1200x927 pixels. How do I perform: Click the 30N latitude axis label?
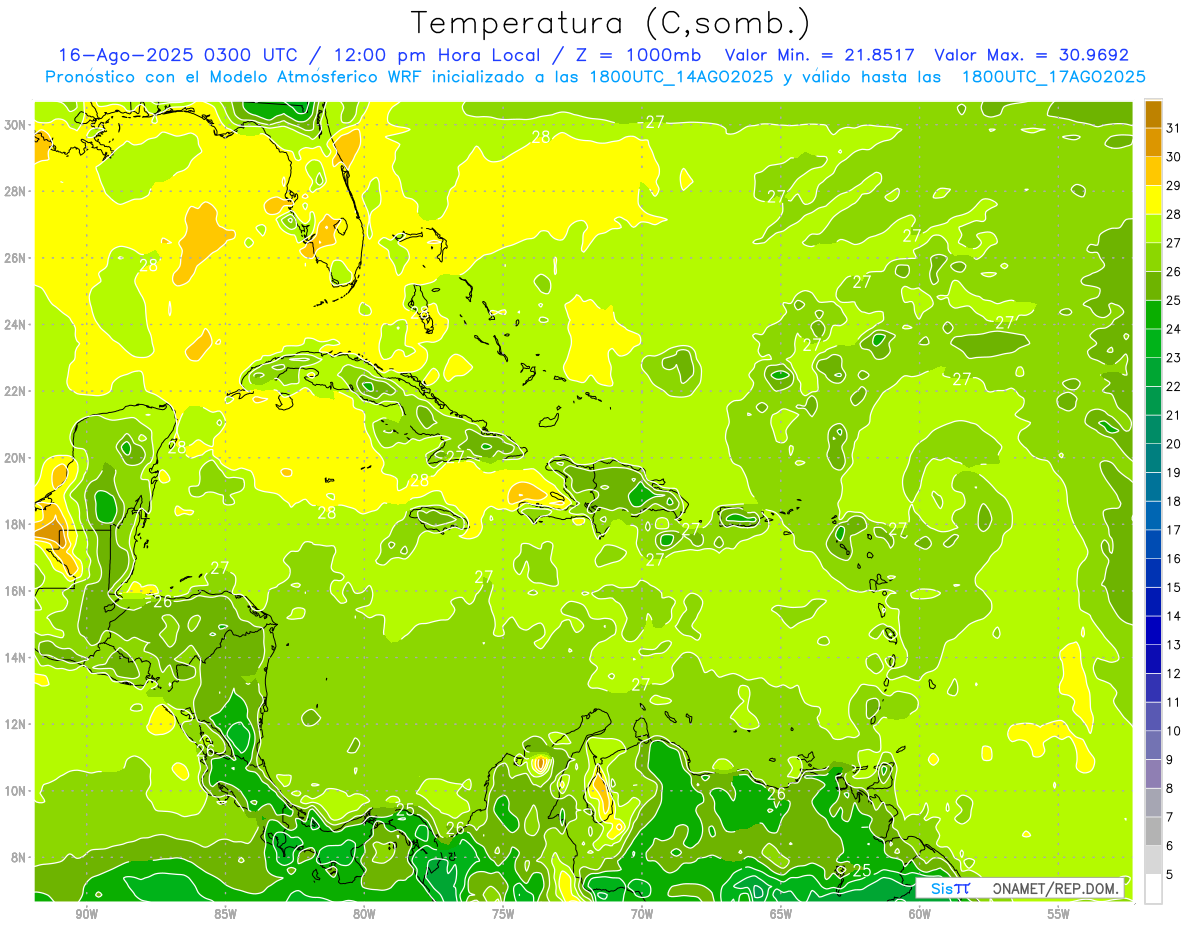15,124
